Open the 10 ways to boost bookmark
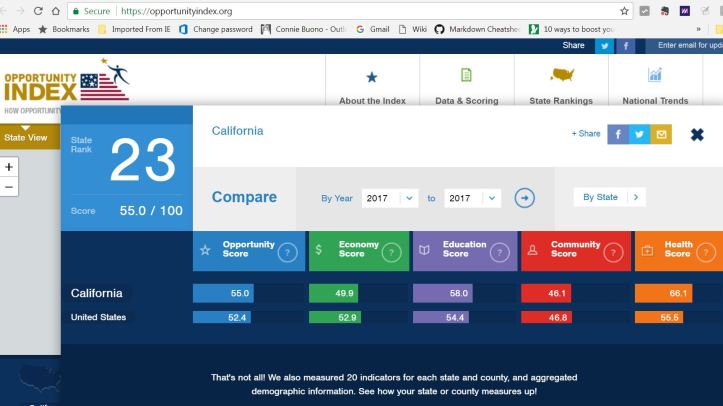The width and height of the screenshot is (723, 406). [572, 29]
